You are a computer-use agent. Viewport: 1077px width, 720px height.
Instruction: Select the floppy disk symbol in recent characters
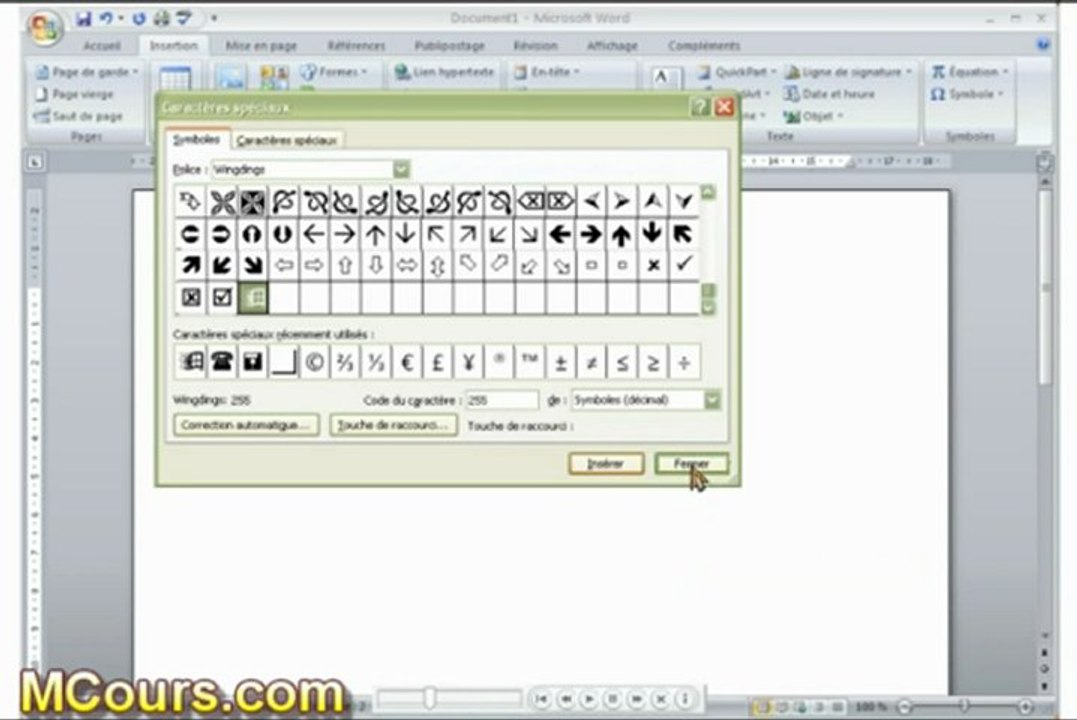tap(252, 362)
